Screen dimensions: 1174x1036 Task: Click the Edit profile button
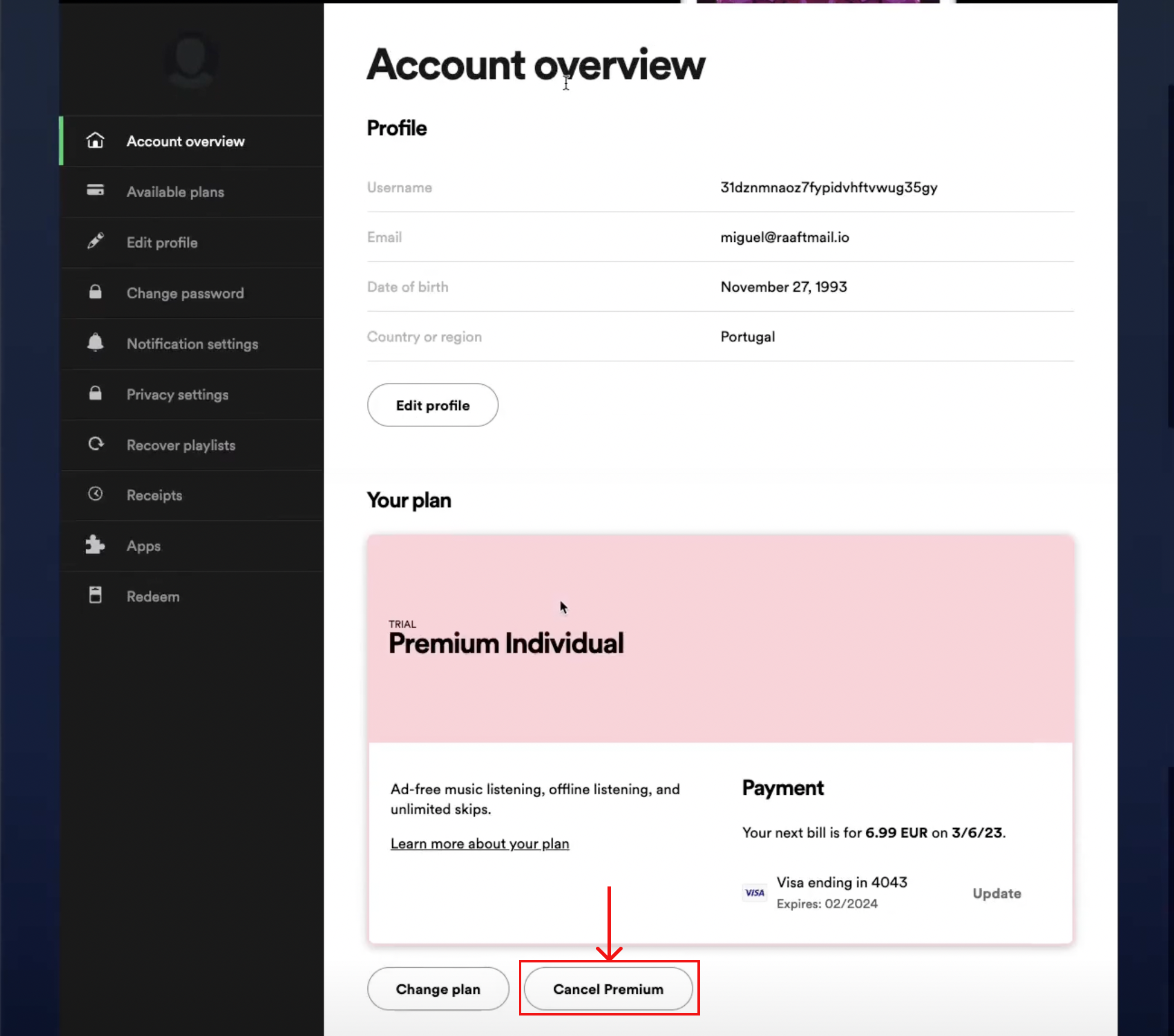click(432, 404)
